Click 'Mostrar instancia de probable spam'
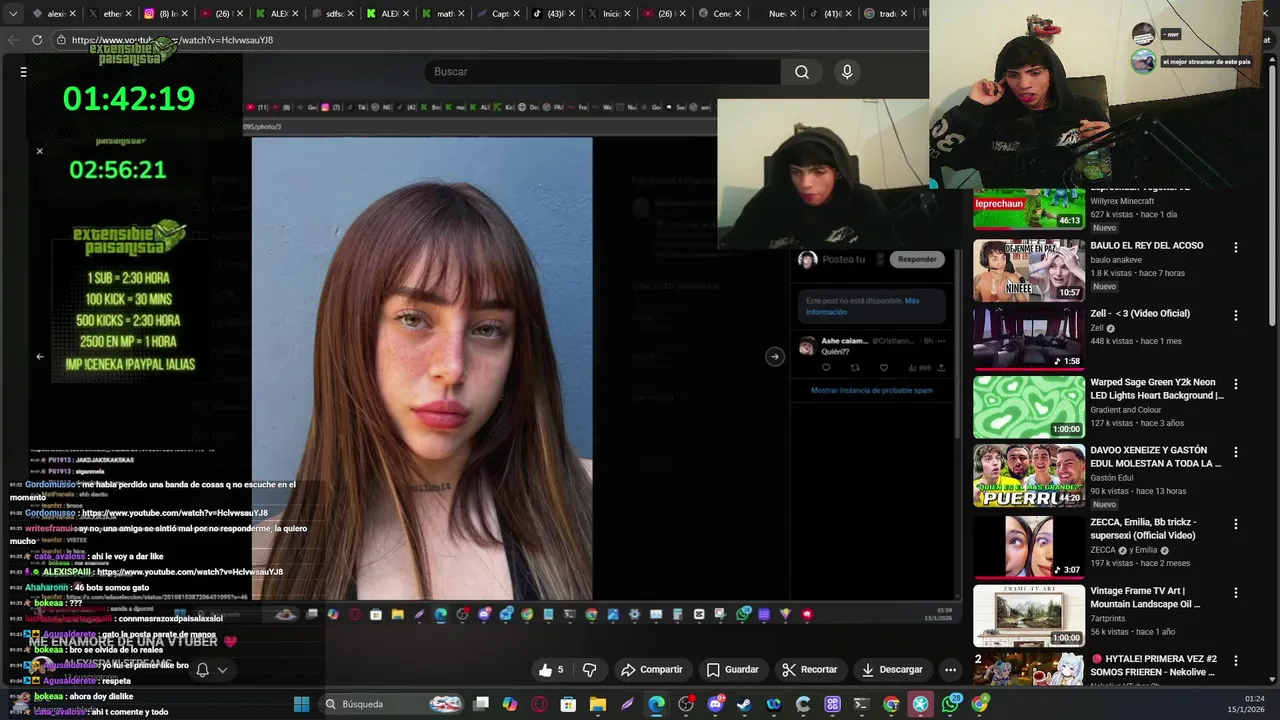Image resolution: width=1280 pixels, height=720 pixels. point(871,391)
